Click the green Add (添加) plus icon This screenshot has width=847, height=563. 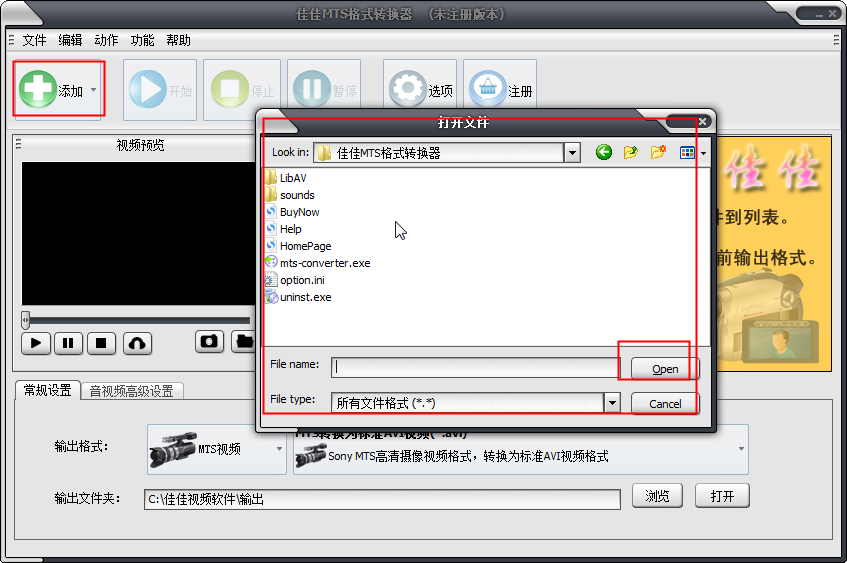point(37,89)
